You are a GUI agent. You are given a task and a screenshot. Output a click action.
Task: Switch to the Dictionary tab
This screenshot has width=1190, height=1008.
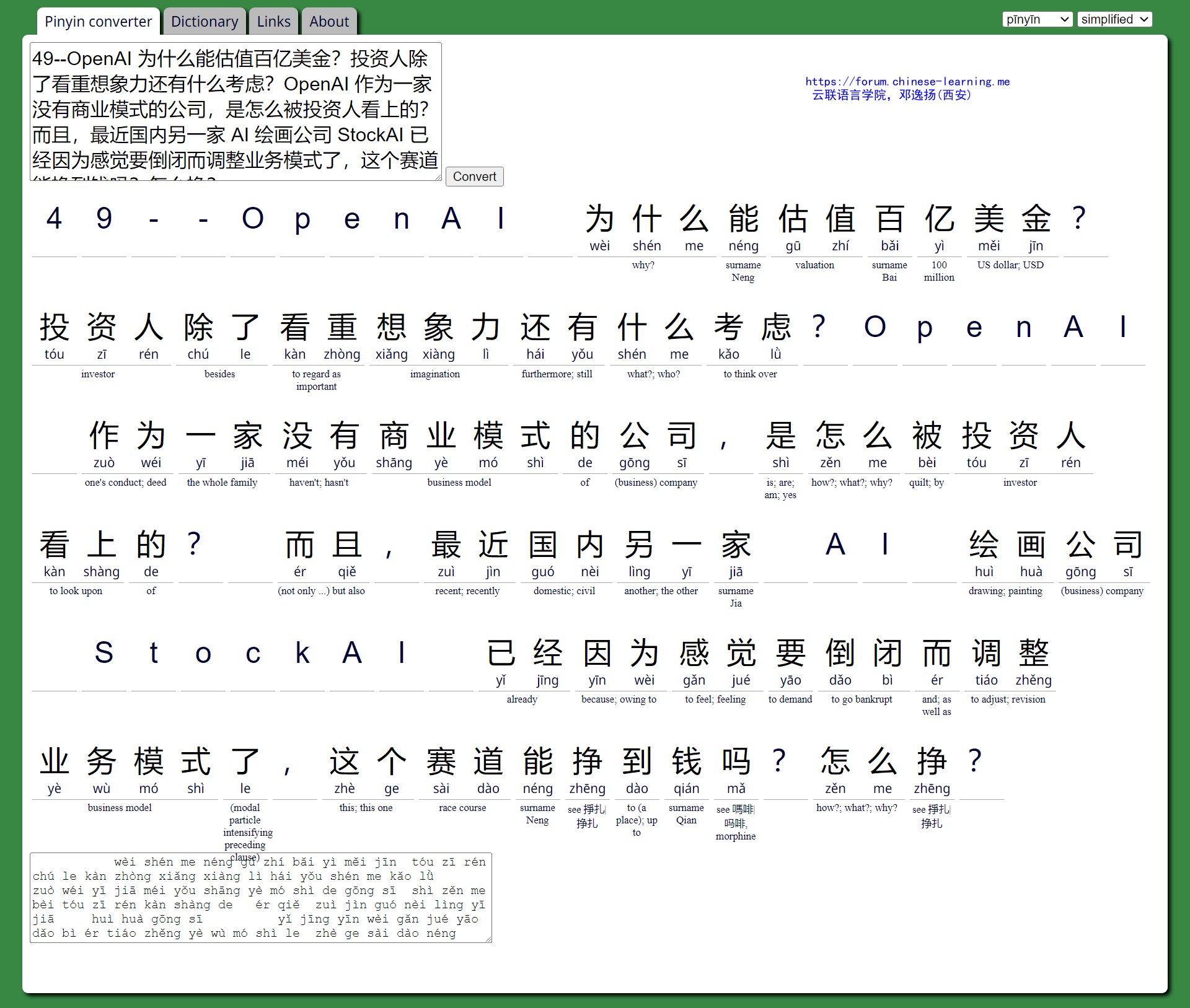205,22
